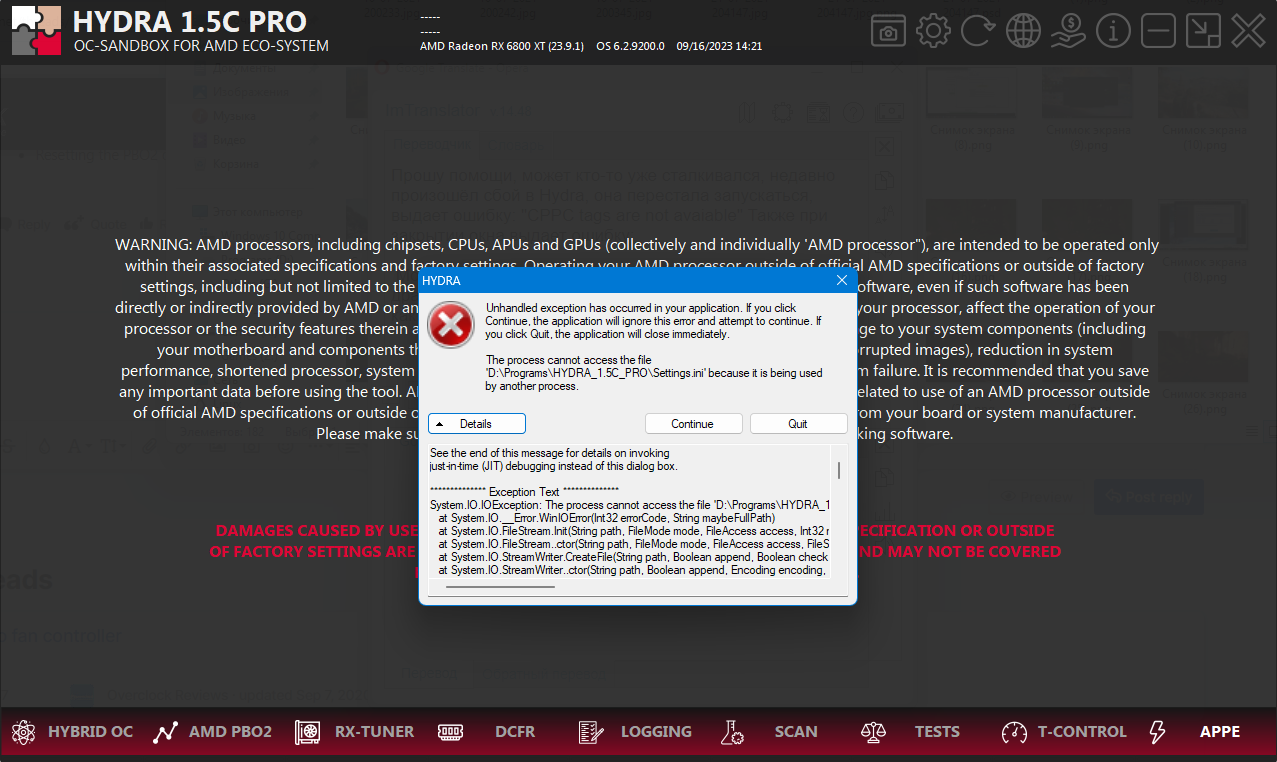The width and height of the screenshot is (1277, 762).
Task: Click the 'System.IO.IOException' line in details
Action: click(x=630, y=505)
